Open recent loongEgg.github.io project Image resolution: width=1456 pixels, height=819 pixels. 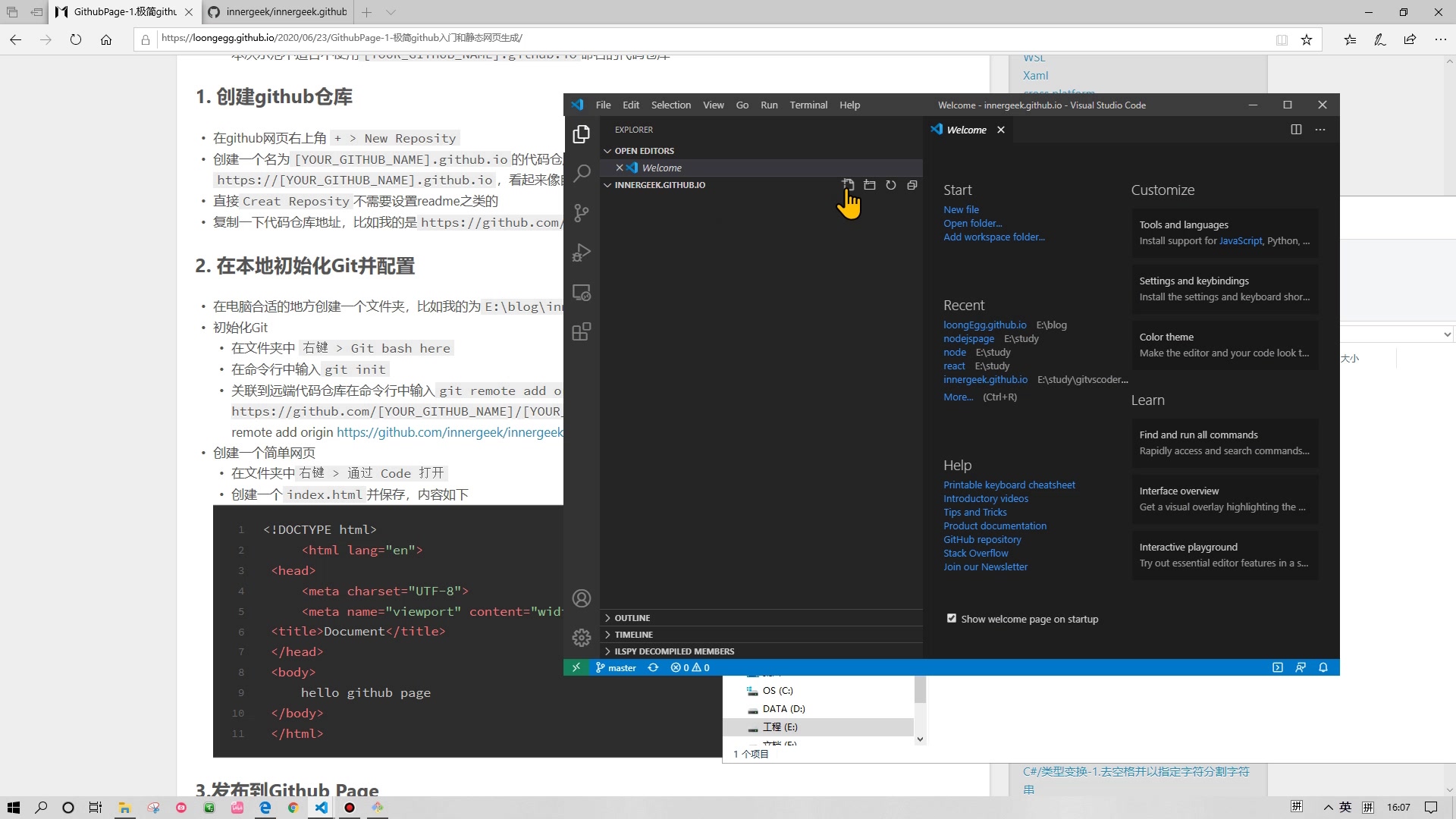[985, 325]
